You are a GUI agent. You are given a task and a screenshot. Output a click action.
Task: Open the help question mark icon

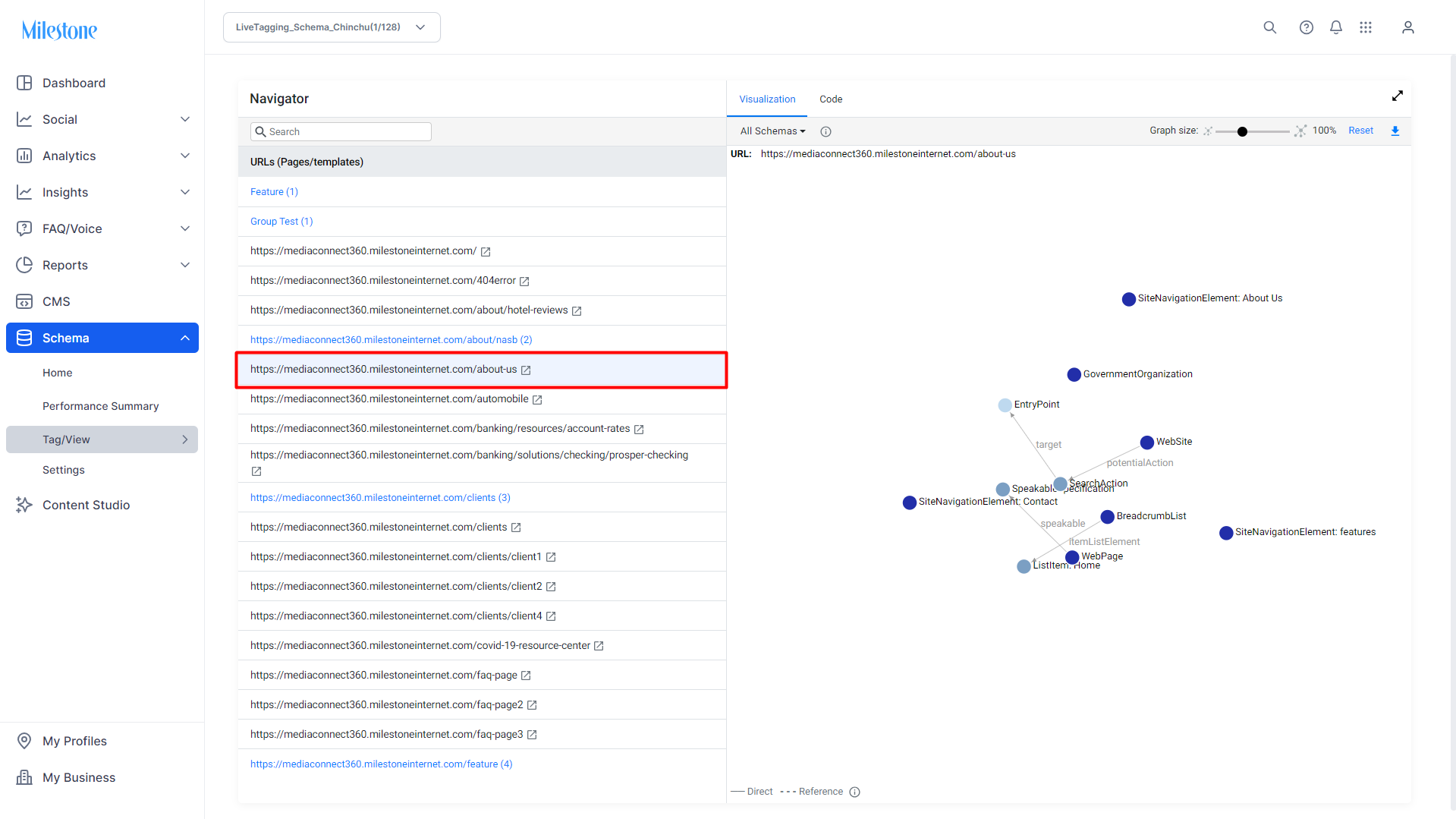tap(1306, 27)
